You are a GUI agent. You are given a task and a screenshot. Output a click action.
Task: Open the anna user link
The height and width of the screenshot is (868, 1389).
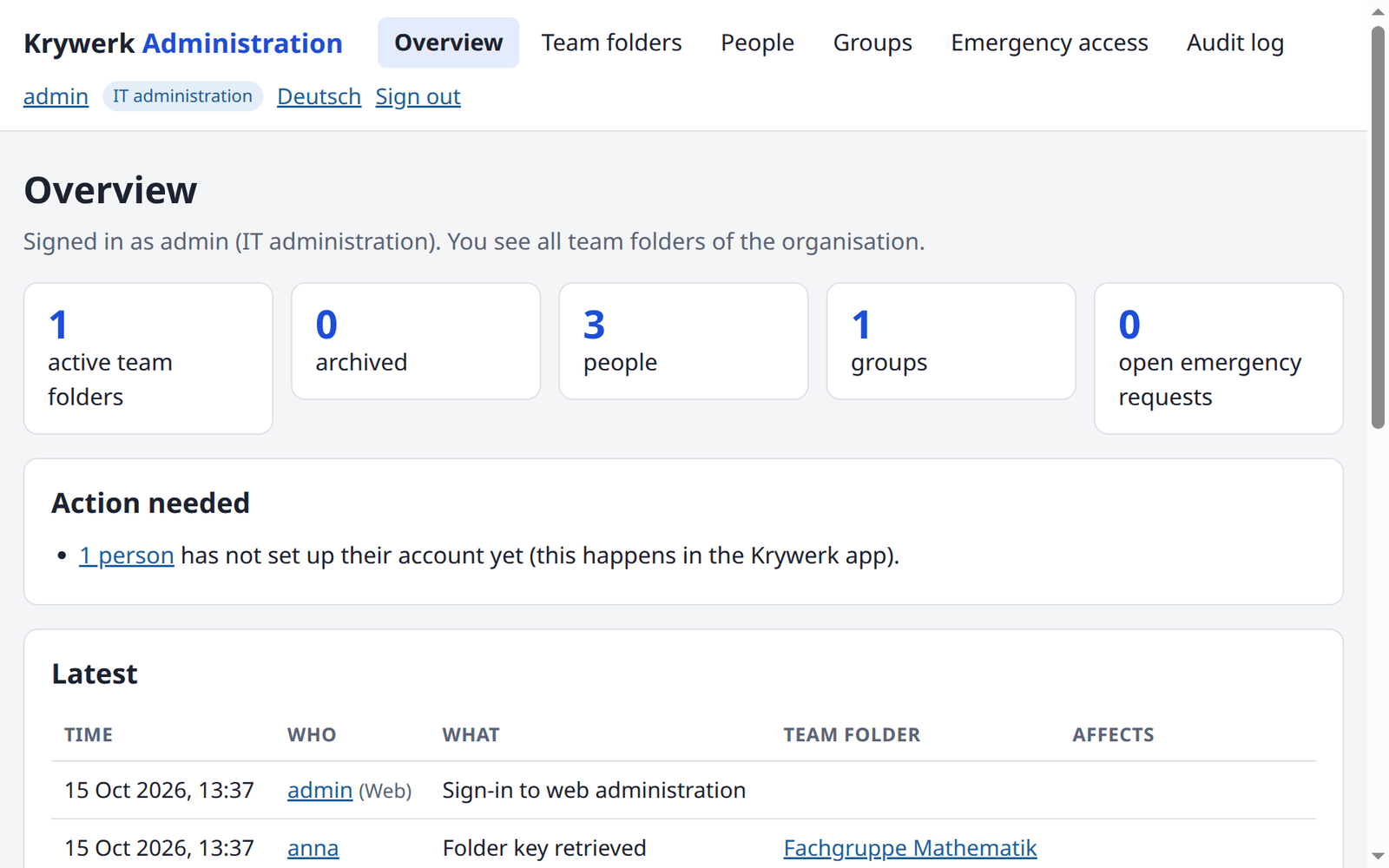point(313,848)
